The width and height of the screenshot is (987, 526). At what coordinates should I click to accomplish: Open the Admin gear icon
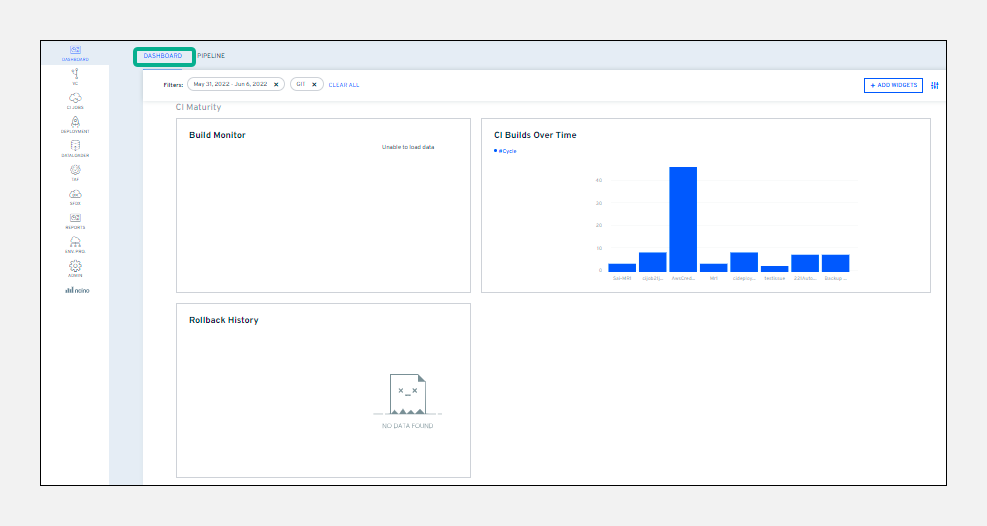pyautogui.click(x=75, y=266)
